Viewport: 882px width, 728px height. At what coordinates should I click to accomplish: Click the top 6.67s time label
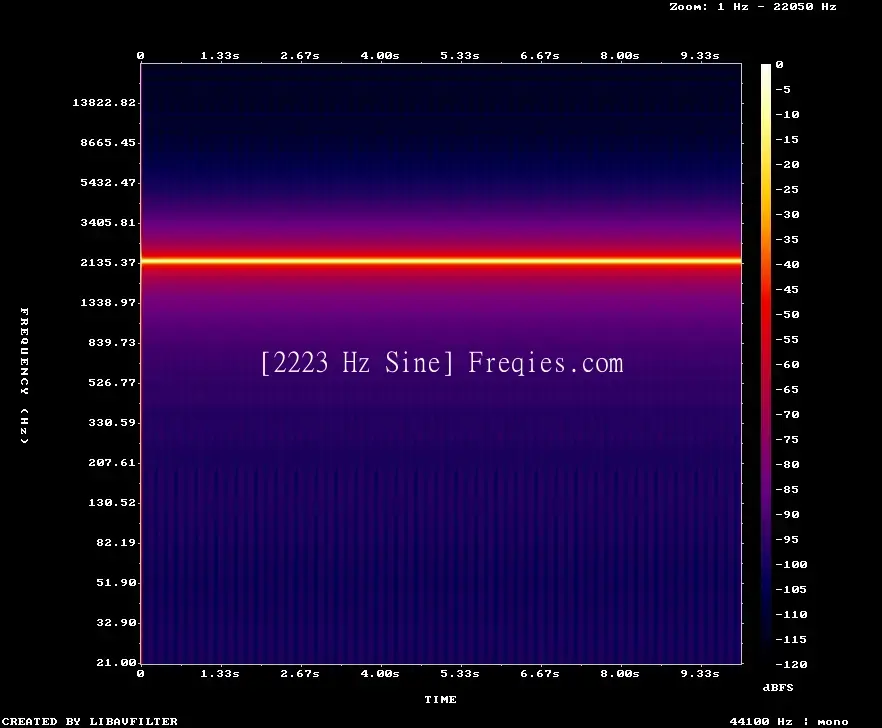[539, 56]
